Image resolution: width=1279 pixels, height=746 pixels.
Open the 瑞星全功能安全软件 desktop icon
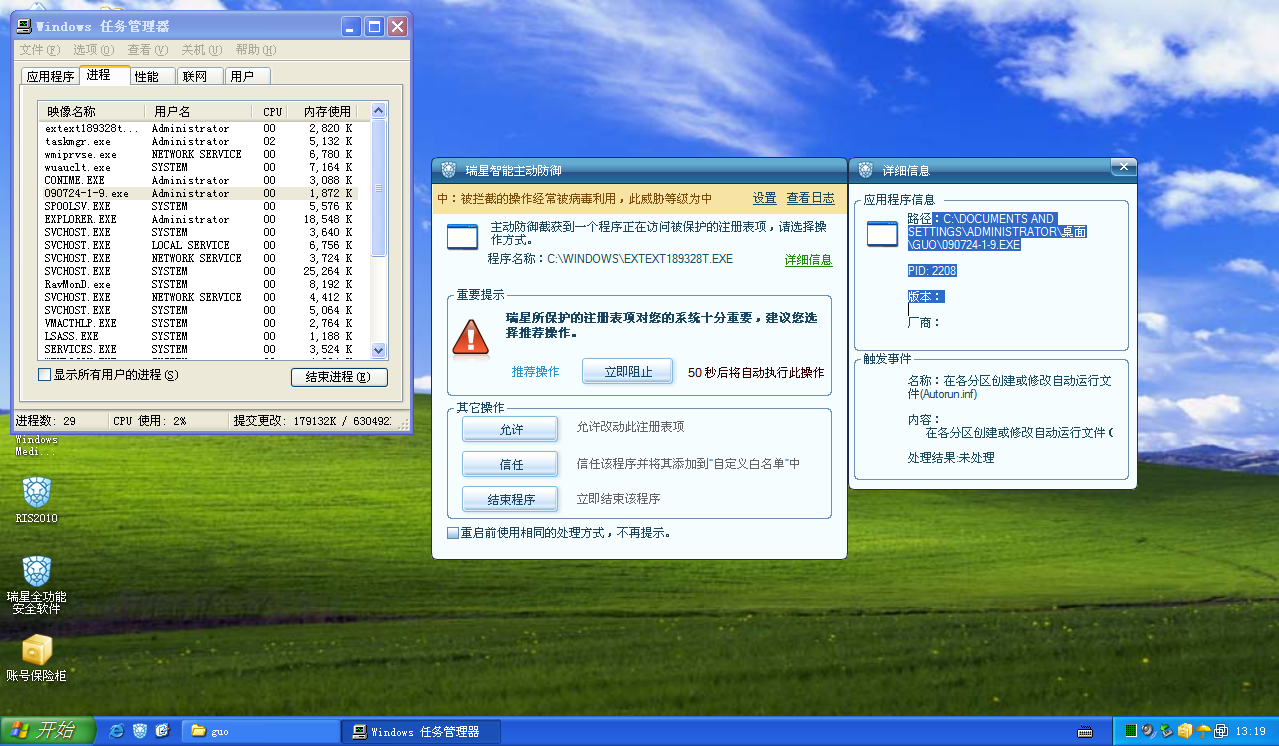[36, 584]
